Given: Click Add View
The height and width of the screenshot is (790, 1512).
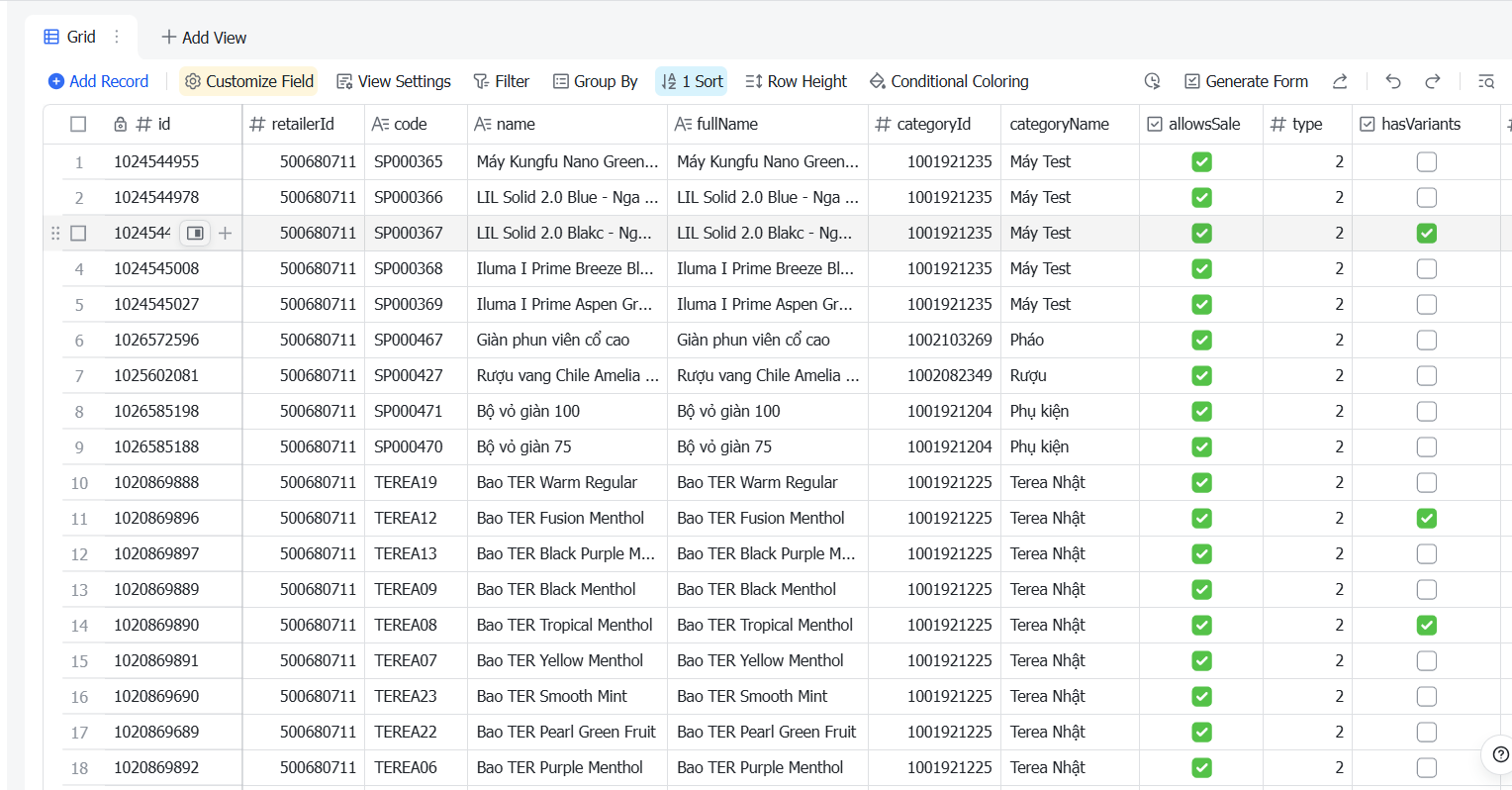Looking at the screenshot, I should coord(204,37).
